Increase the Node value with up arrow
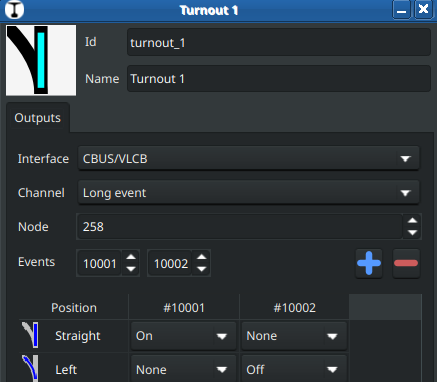Screen dimensions: 437x382 pyautogui.click(x=412, y=220)
